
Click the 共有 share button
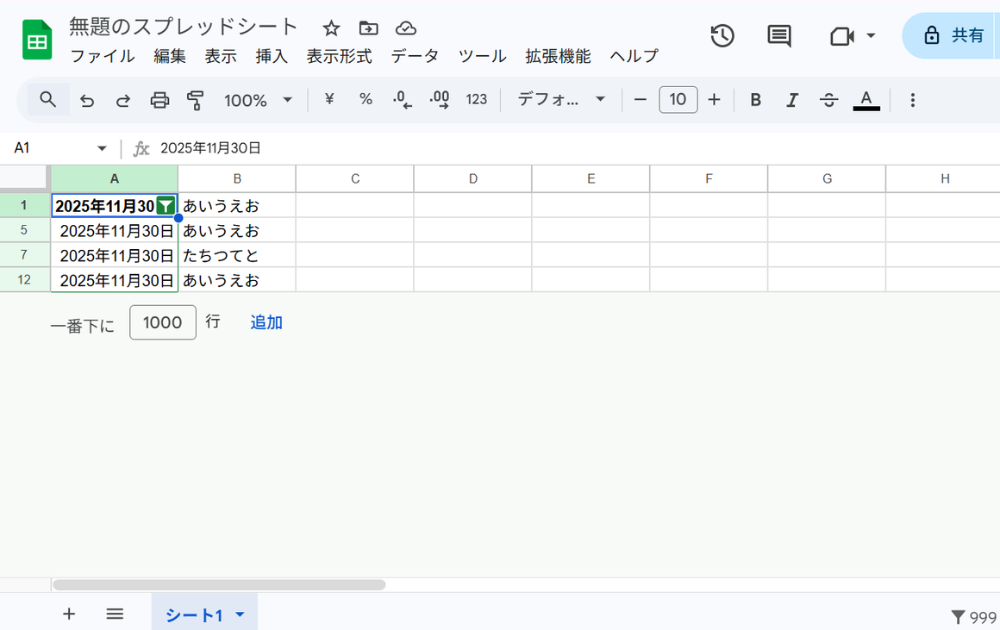(x=952, y=36)
